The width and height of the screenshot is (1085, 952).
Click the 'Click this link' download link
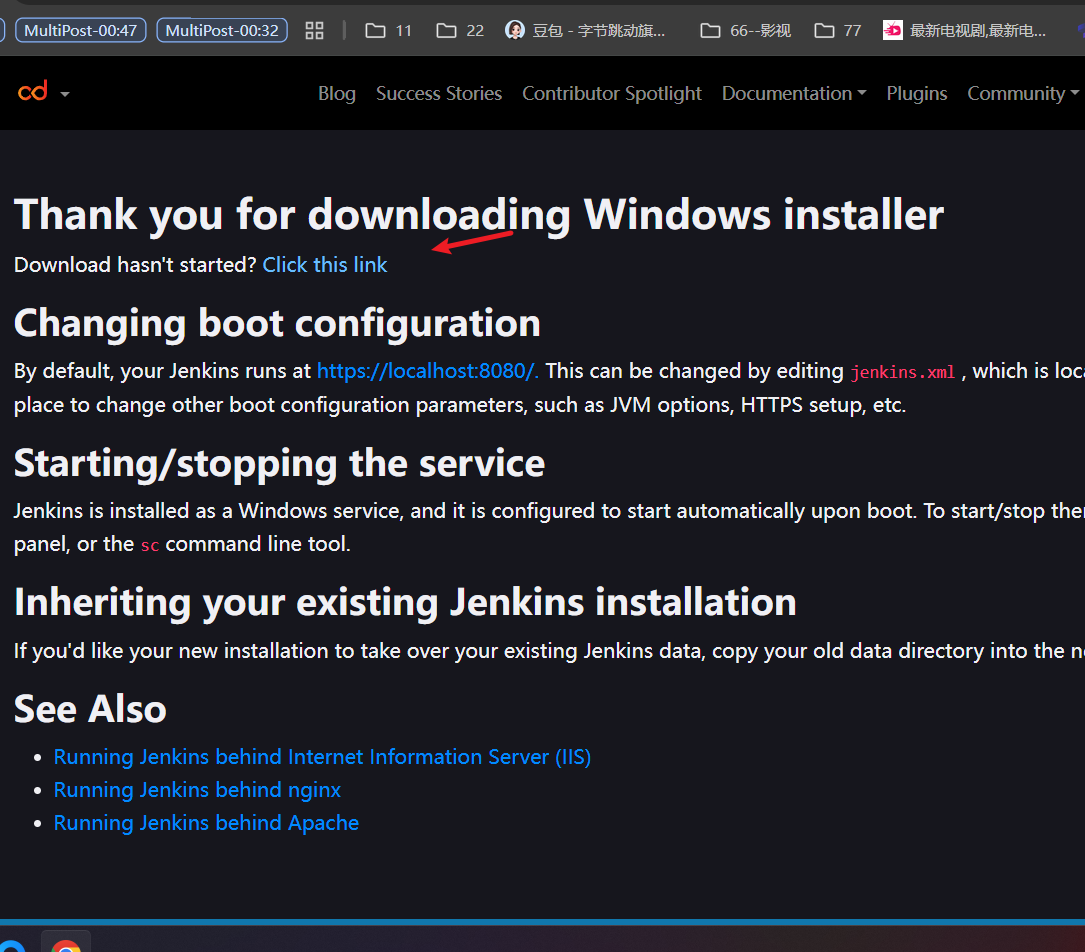coord(324,264)
